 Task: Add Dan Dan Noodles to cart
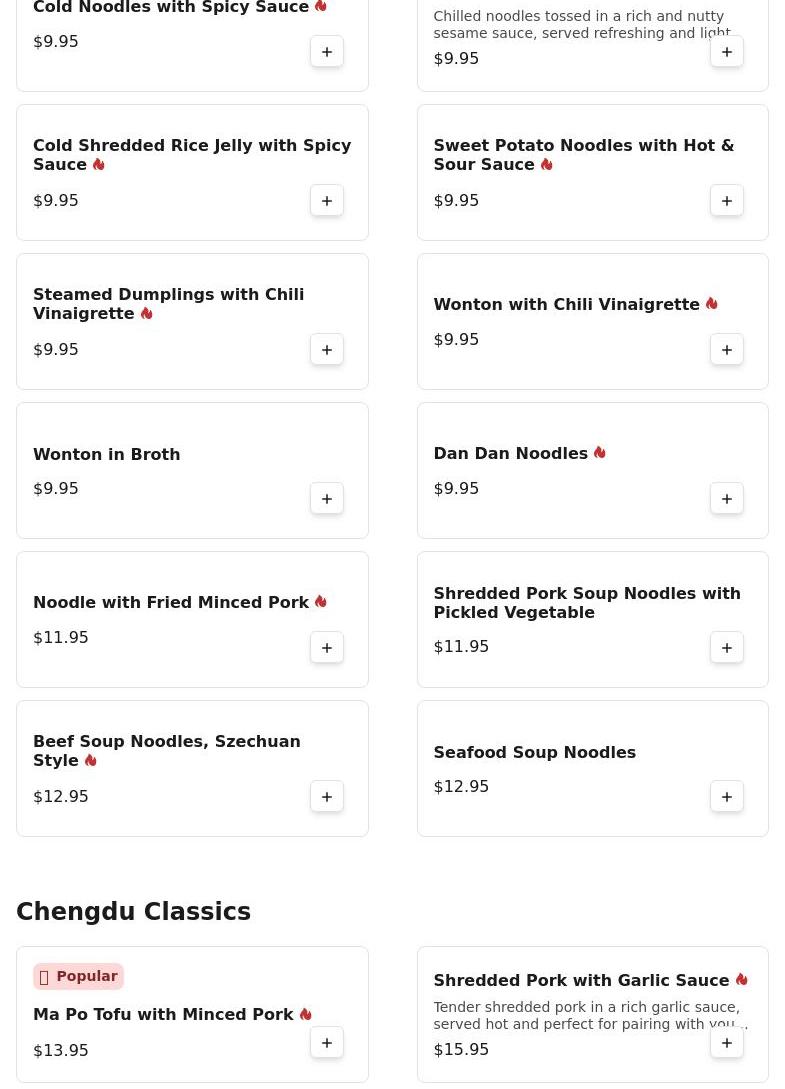pyautogui.click(x=727, y=499)
